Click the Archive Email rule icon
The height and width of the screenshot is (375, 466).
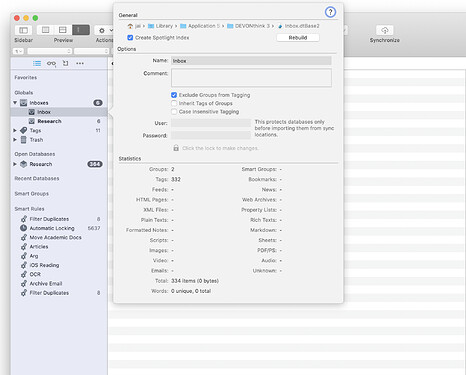click(x=23, y=284)
